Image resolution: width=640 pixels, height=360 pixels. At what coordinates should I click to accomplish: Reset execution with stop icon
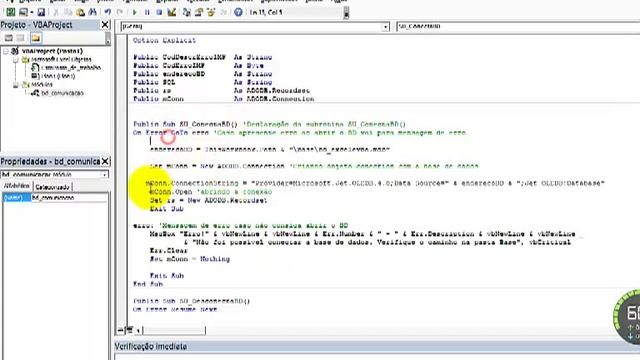coord(159,12)
